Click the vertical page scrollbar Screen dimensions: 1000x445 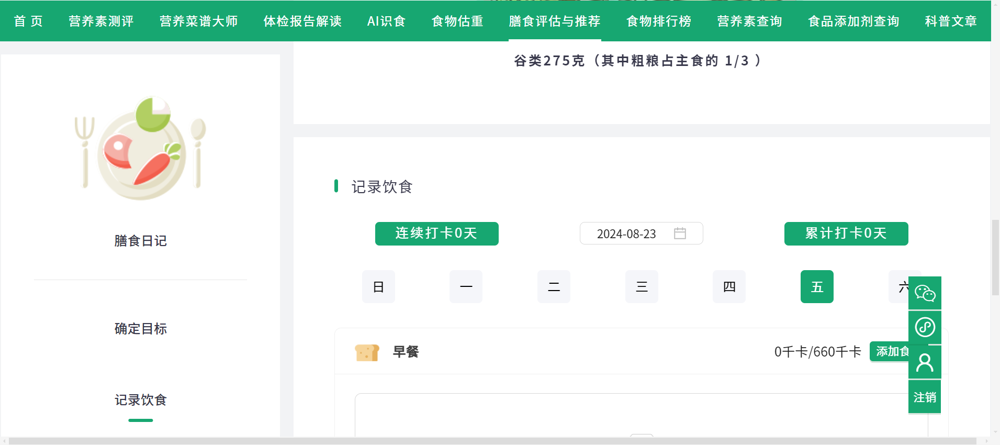(994, 245)
